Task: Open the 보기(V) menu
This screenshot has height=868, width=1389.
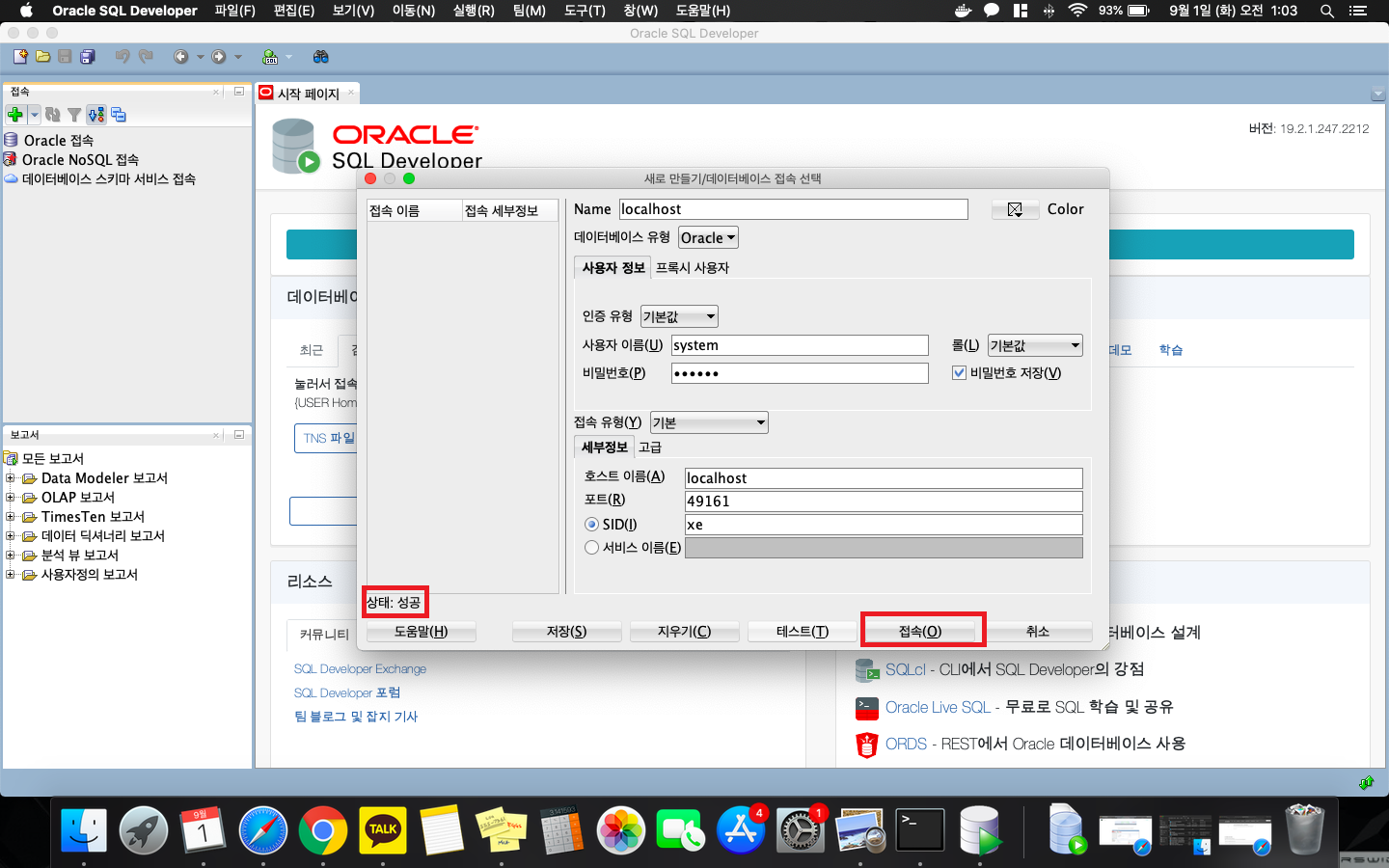Action: click(x=353, y=11)
